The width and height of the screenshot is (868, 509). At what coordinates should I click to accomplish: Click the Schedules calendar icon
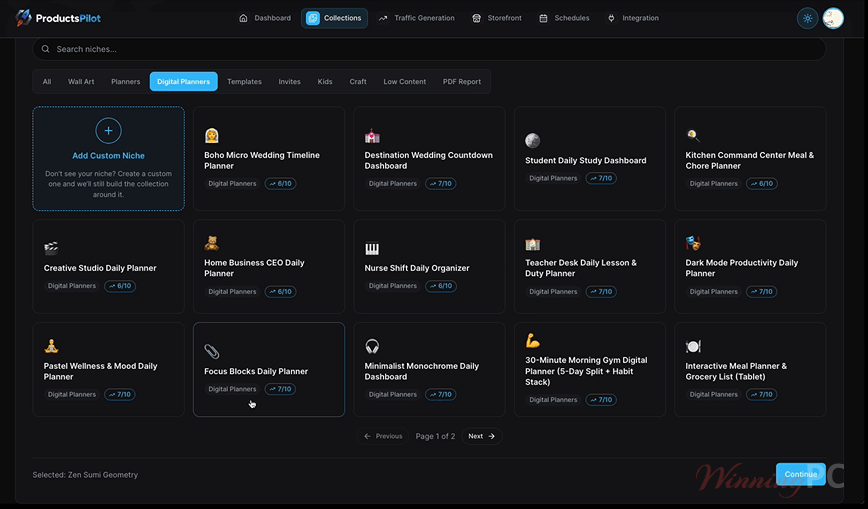543,18
